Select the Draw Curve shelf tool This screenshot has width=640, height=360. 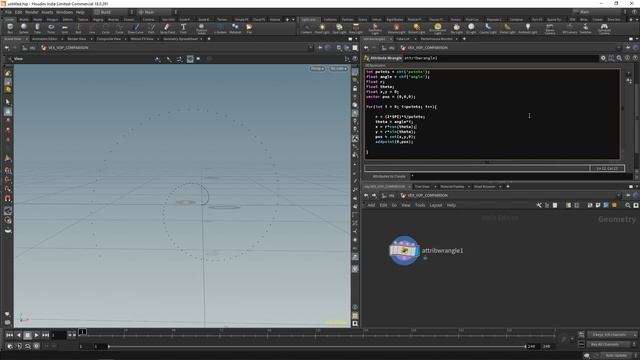pyautogui.click(x=136, y=29)
